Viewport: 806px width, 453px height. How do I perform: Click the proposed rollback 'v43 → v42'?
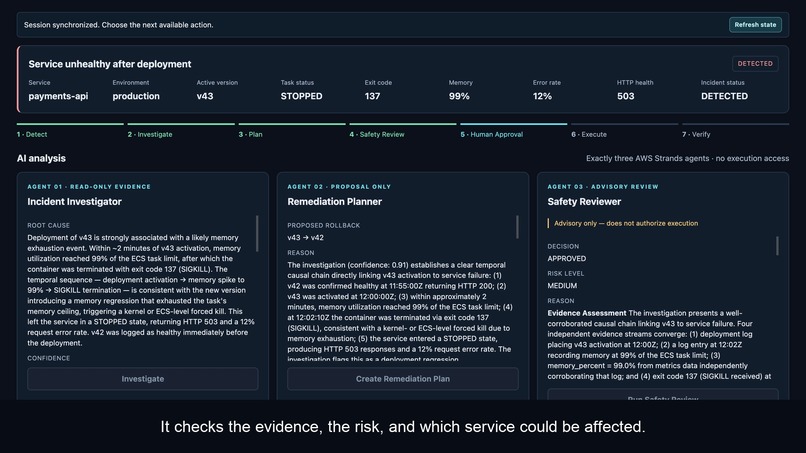pyautogui.click(x=305, y=238)
